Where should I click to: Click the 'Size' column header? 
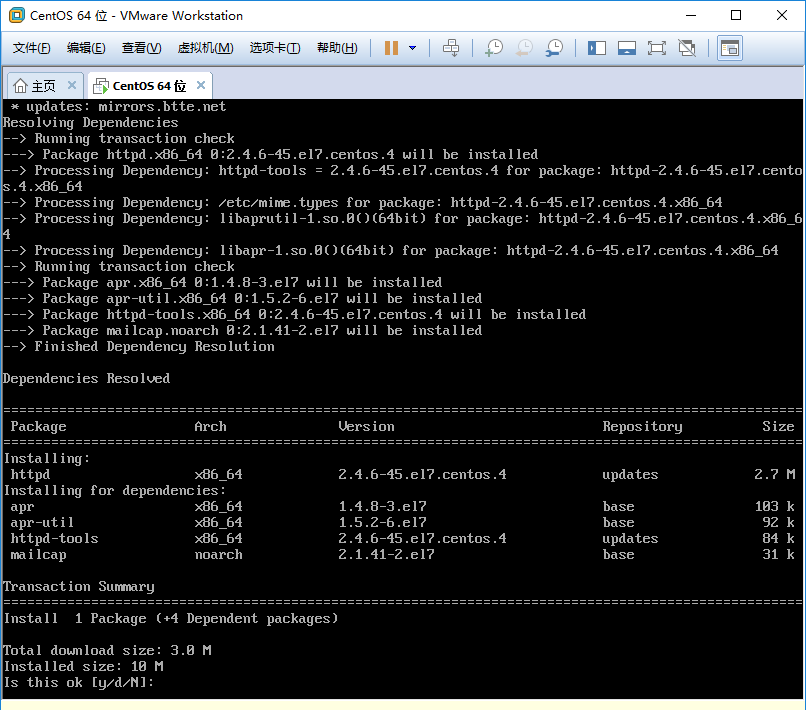[x=778, y=427]
